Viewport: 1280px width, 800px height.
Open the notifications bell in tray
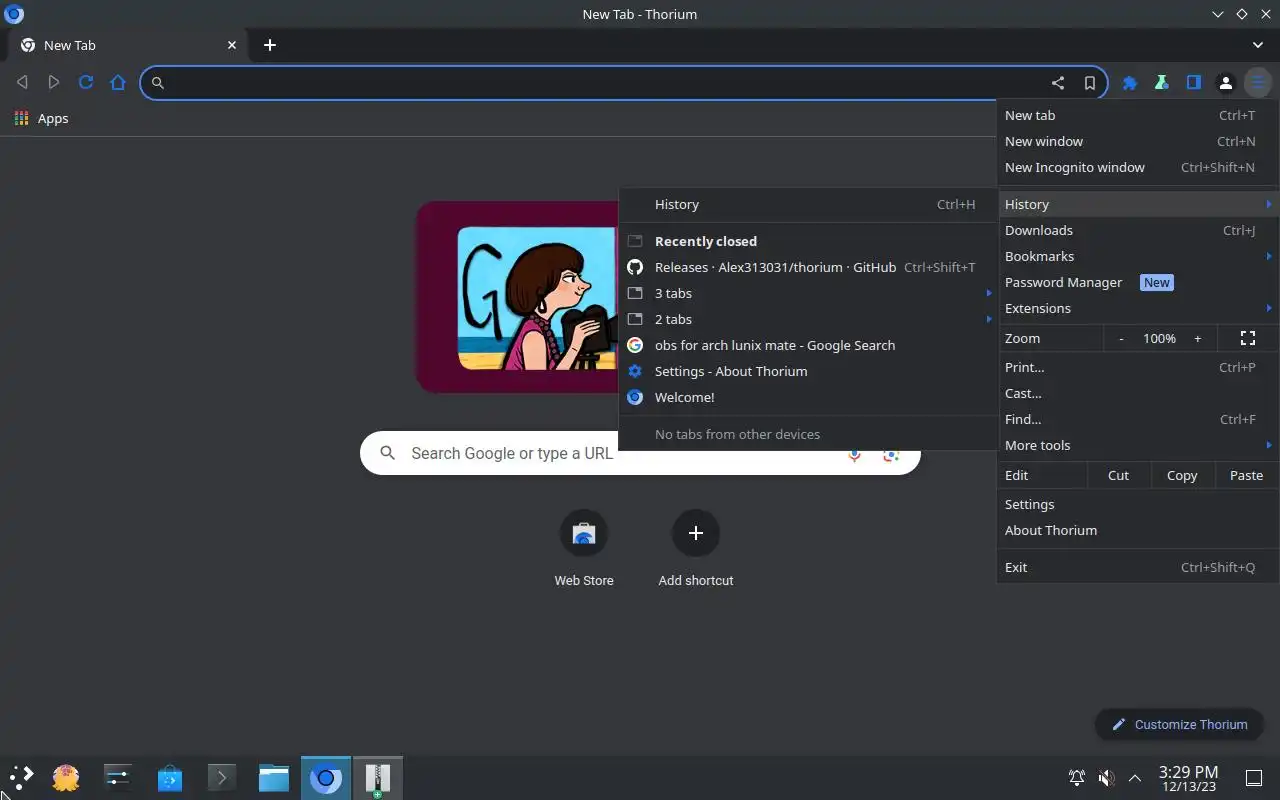click(x=1077, y=777)
